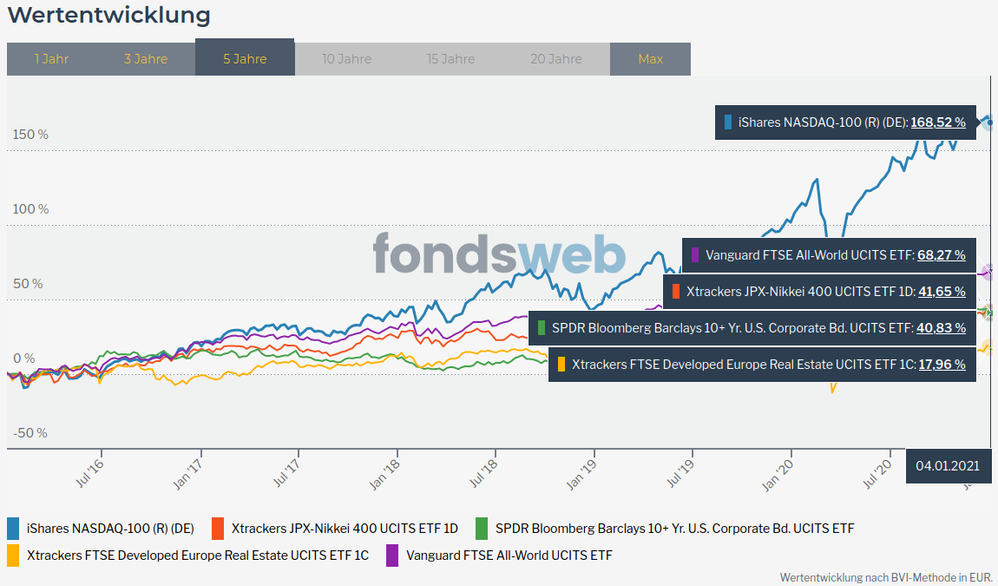Click the 68,27 % Vanguard tooltip value
The image size is (998, 586).
(x=941, y=255)
